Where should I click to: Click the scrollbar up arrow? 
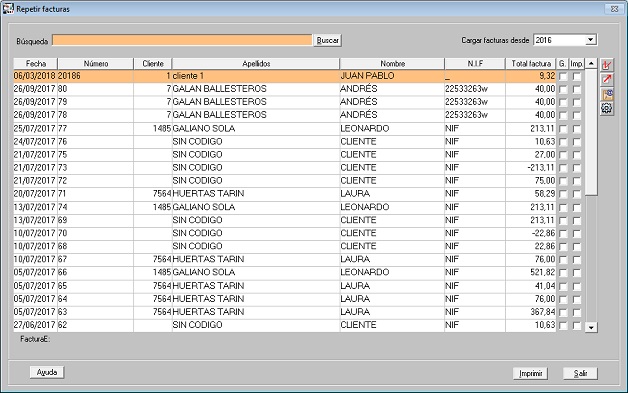(x=591, y=64)
